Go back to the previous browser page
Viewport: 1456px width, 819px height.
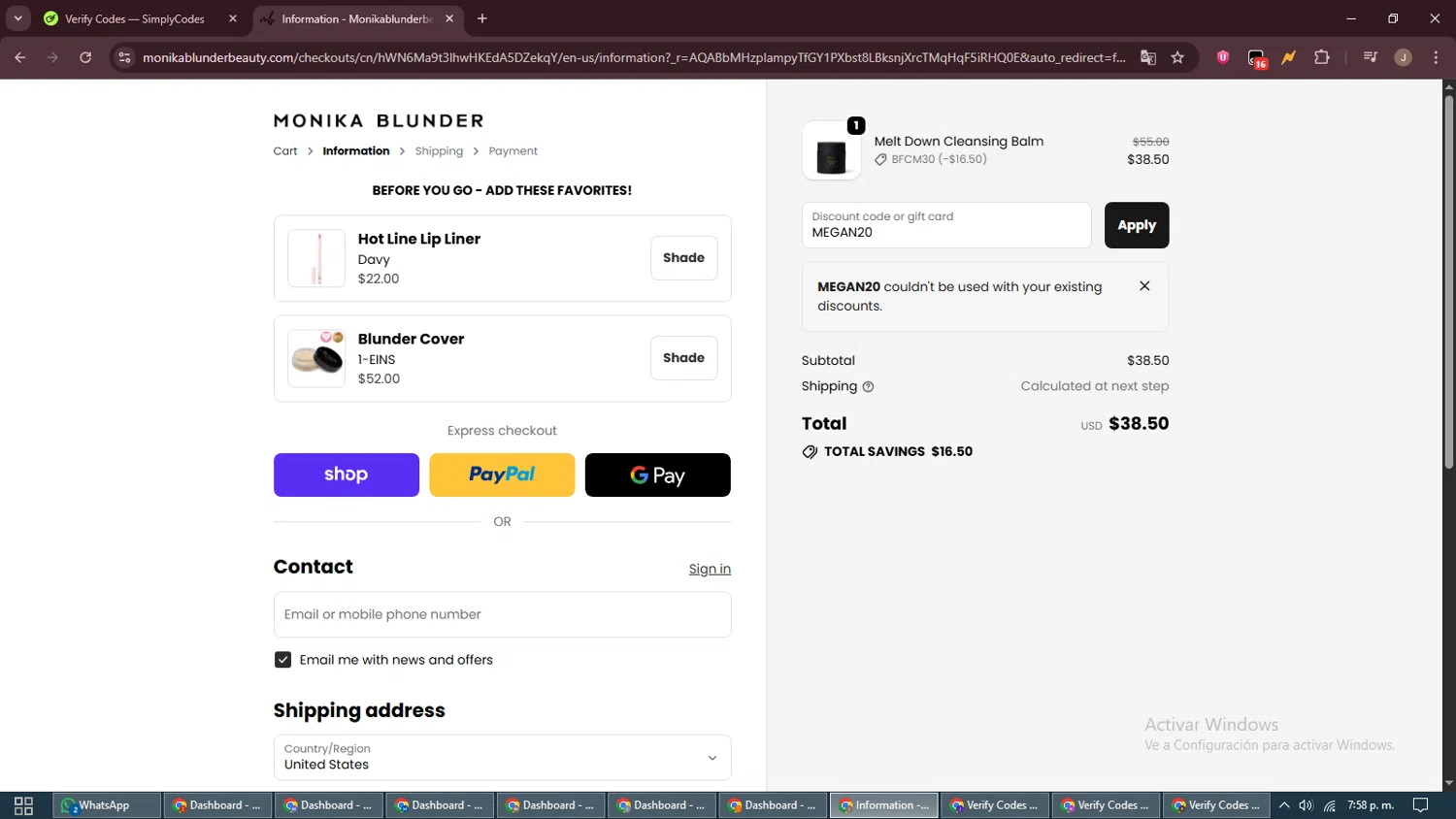pos(20,57)
